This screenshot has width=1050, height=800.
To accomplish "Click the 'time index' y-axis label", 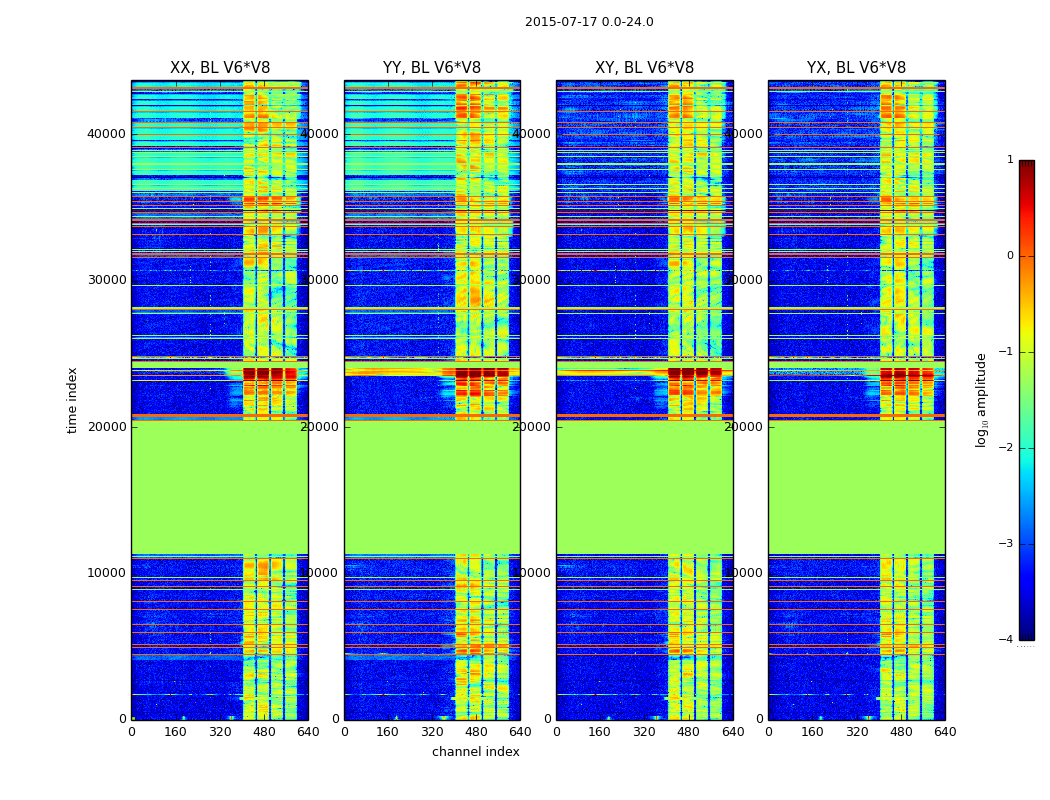I will [72, 399].
